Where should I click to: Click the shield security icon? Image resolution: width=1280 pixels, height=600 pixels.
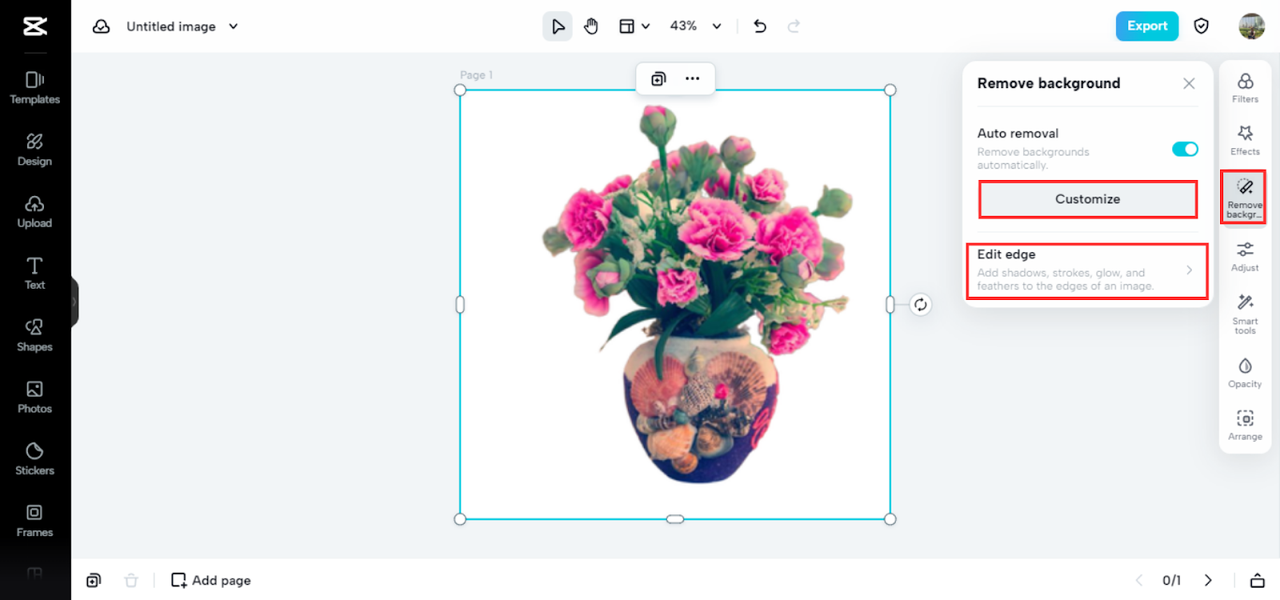point(1202,26)
